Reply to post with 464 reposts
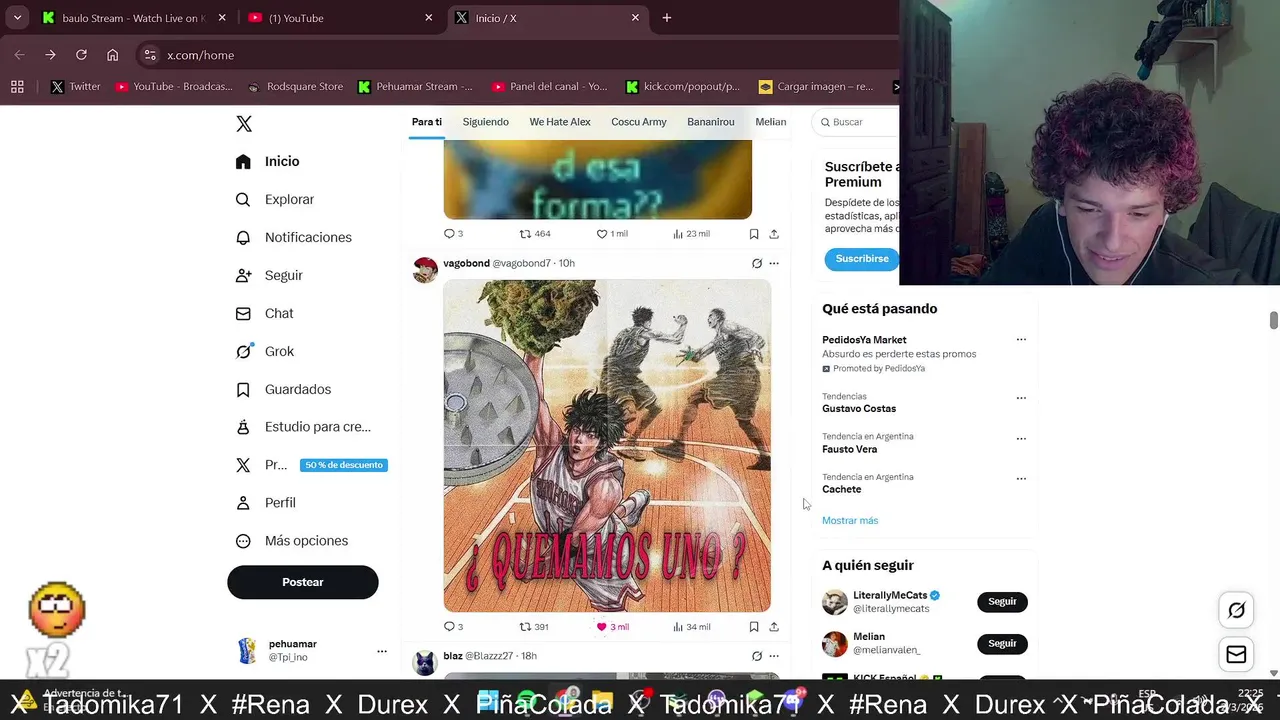Screen dimensions: 1280x720 (453, 234)
